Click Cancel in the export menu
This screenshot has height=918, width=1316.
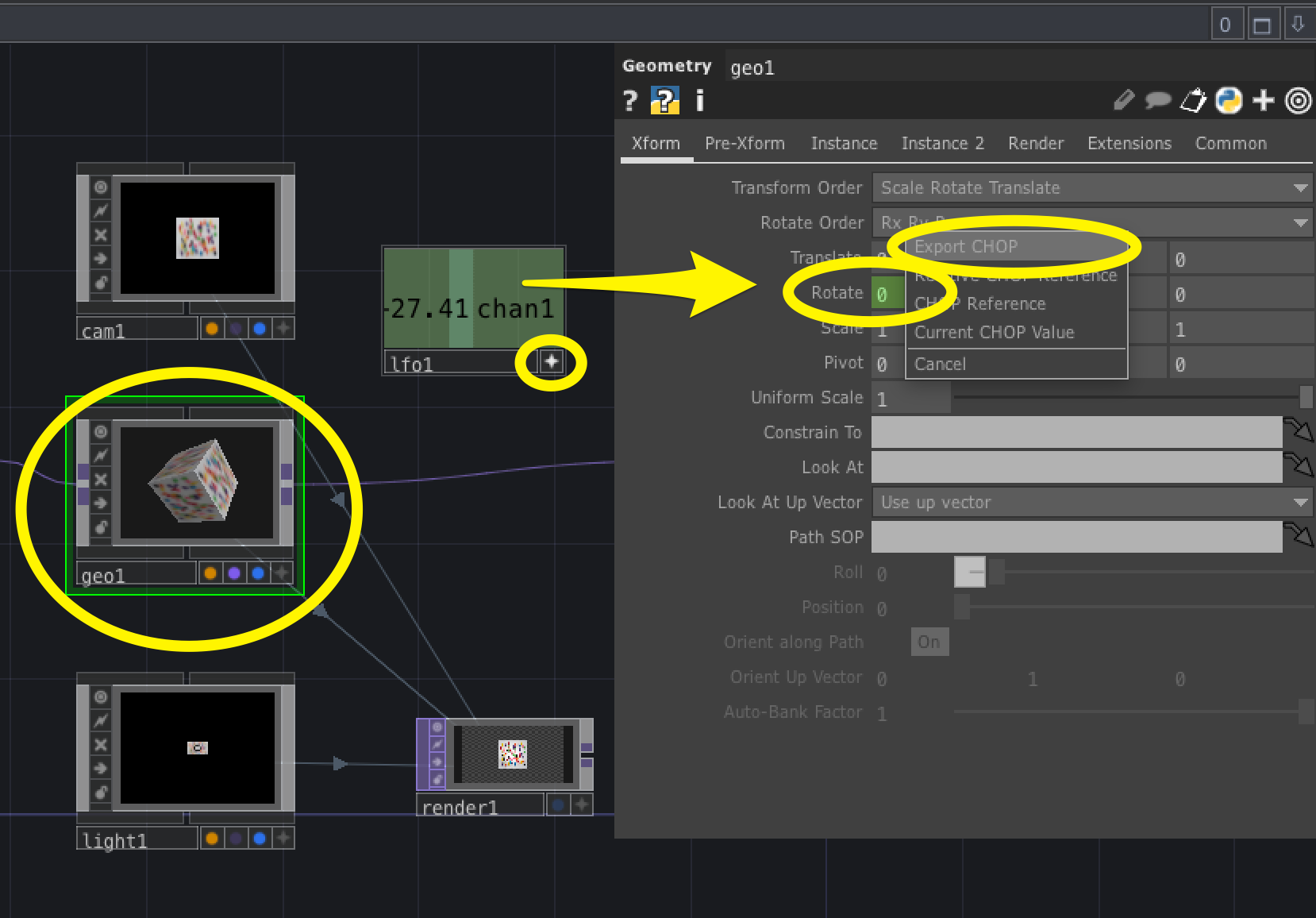point(941,364)
